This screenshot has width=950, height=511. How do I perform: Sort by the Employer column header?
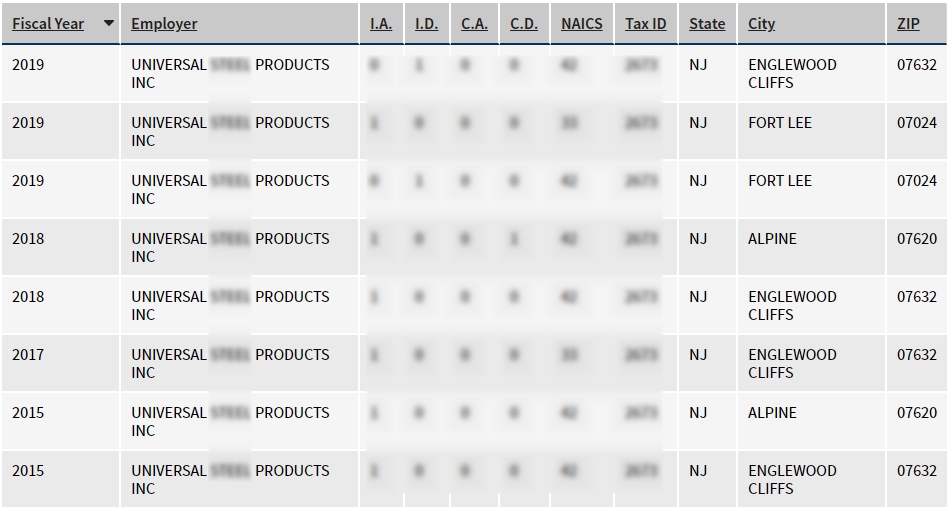[x=164, y=23]
